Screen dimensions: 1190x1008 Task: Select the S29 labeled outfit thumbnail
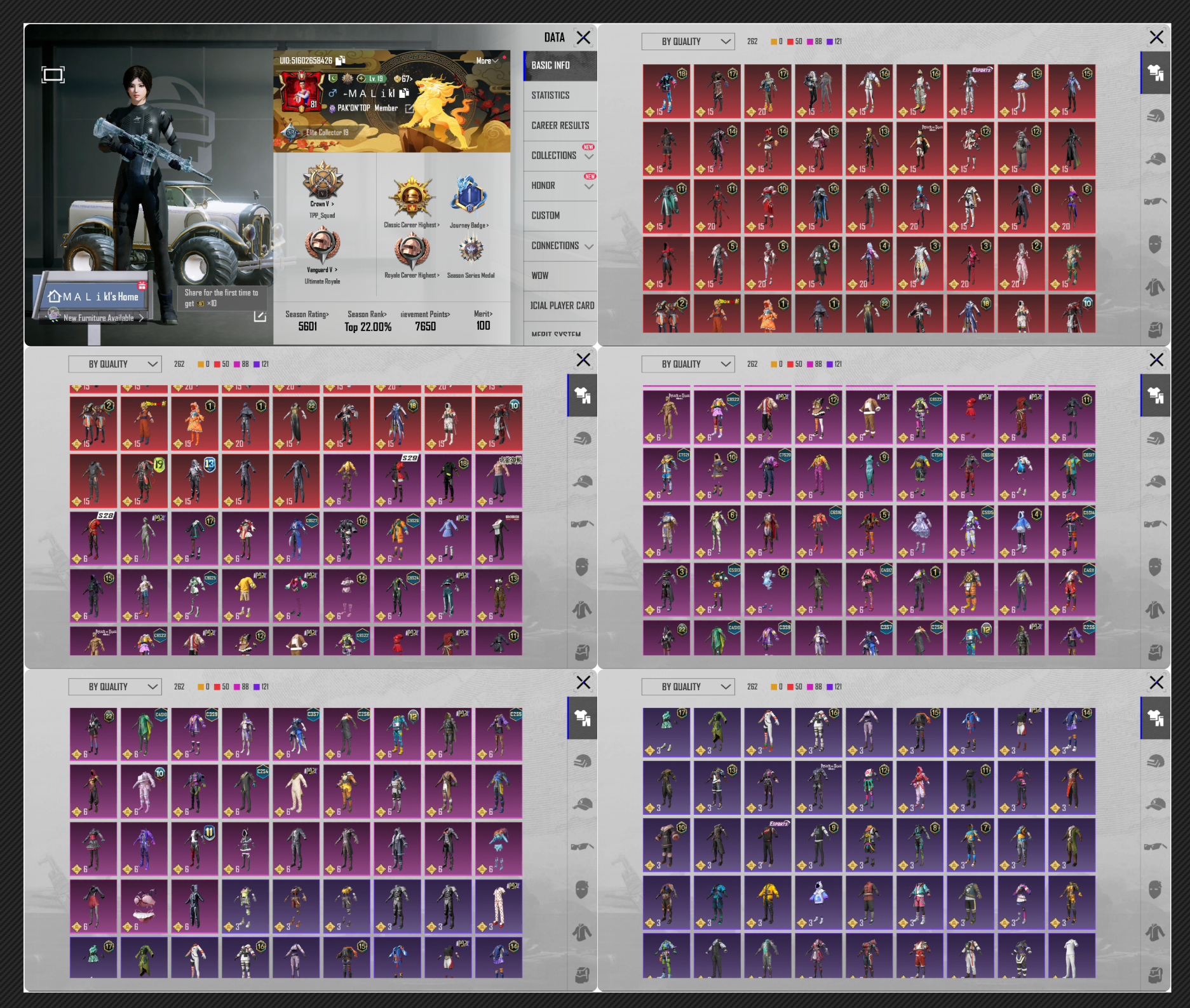coord(397,480)
